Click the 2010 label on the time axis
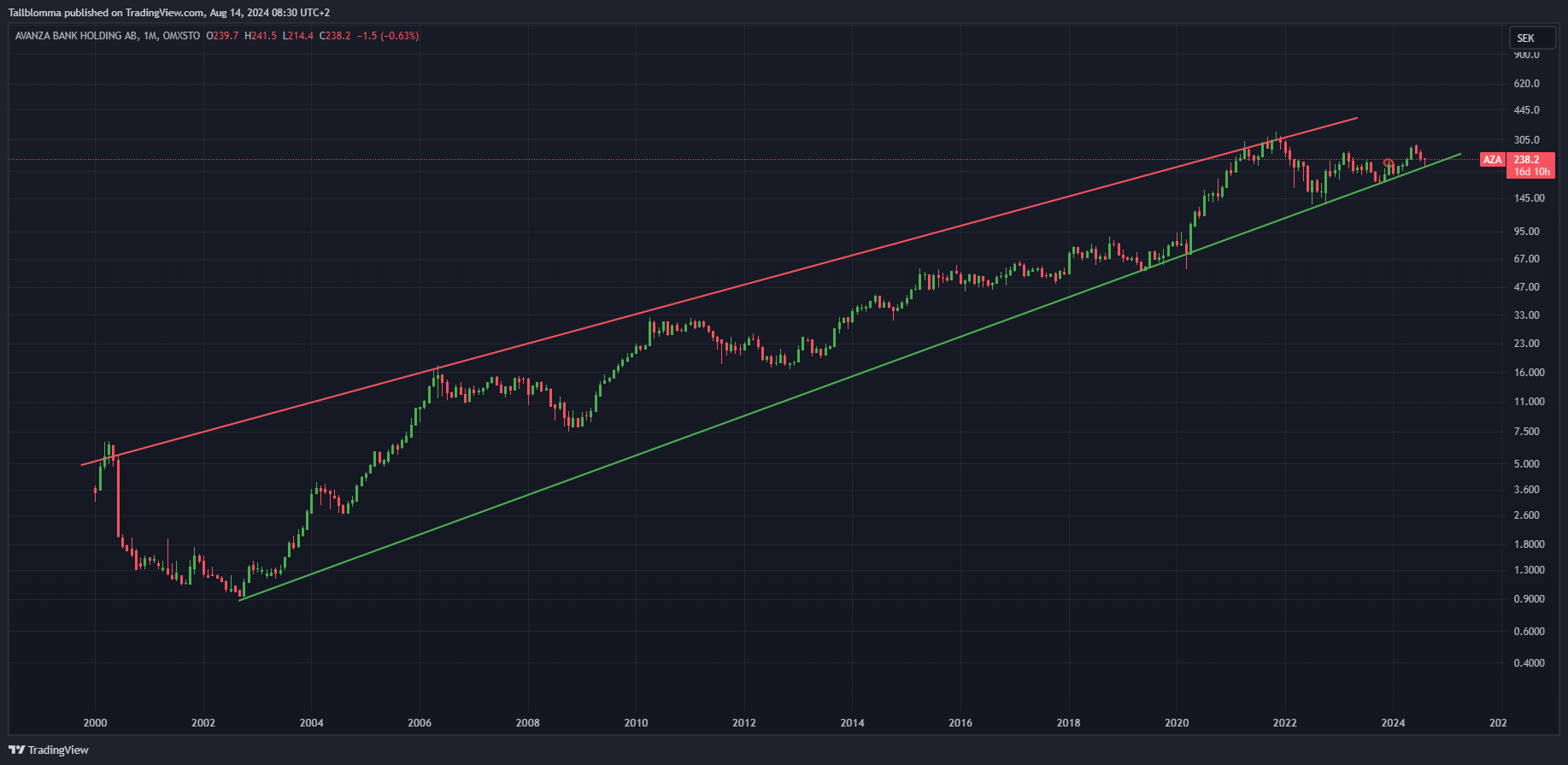This screenshot has height=765, width=1568. [x=636, y=722]
